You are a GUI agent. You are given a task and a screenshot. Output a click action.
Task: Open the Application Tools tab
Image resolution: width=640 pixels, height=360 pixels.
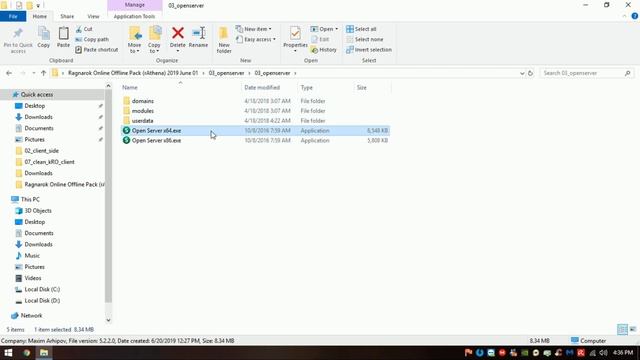(x=134, y=16)
